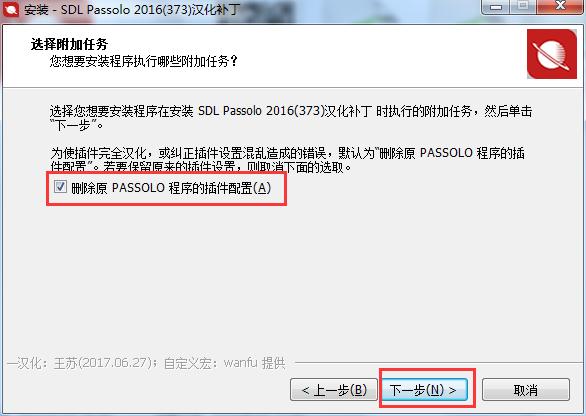Click the white header banner beside the heading
Screen dimensions: 586x416
coord(374,56)
